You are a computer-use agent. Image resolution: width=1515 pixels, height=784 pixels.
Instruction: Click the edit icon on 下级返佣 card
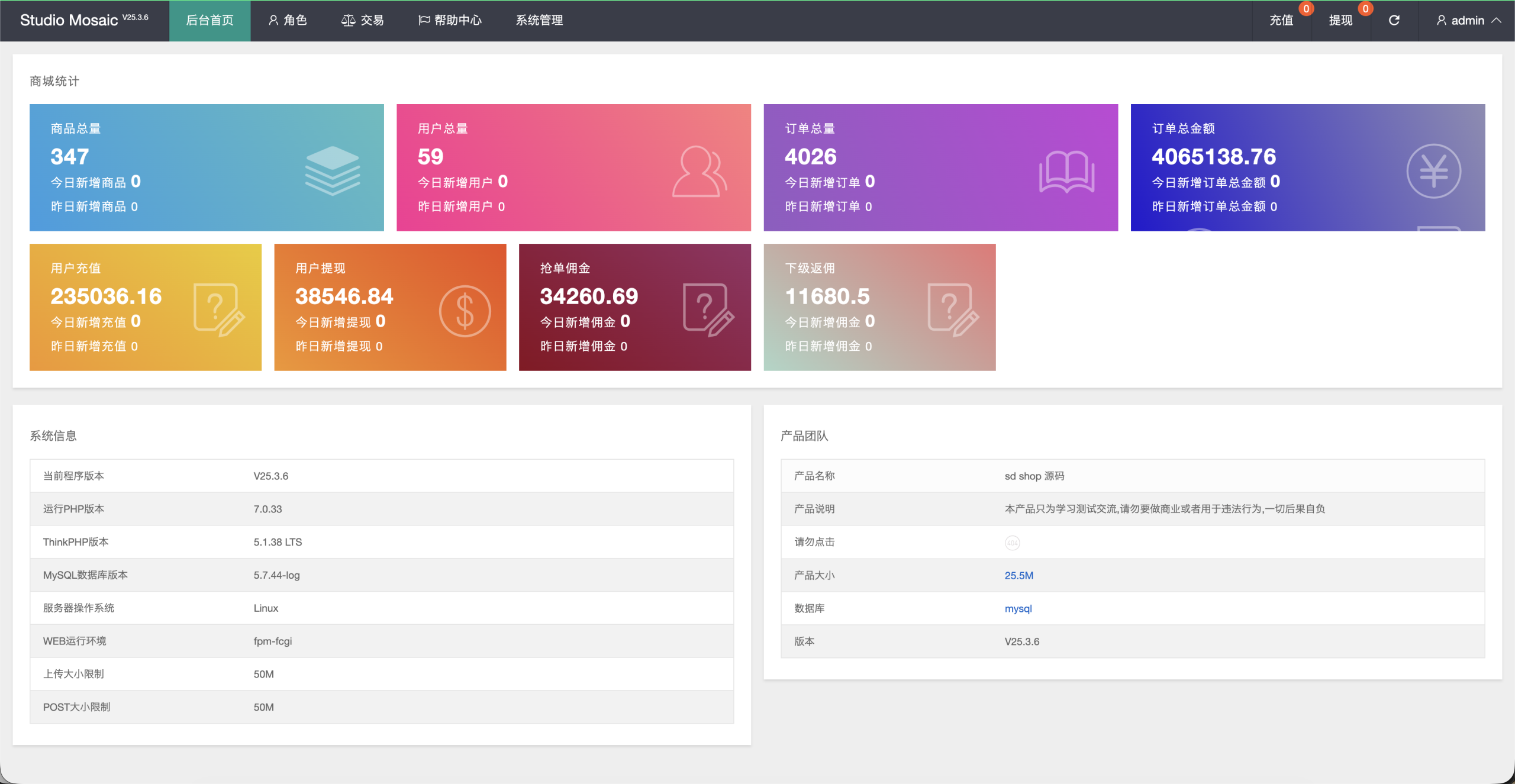click(x=953, y=310)
